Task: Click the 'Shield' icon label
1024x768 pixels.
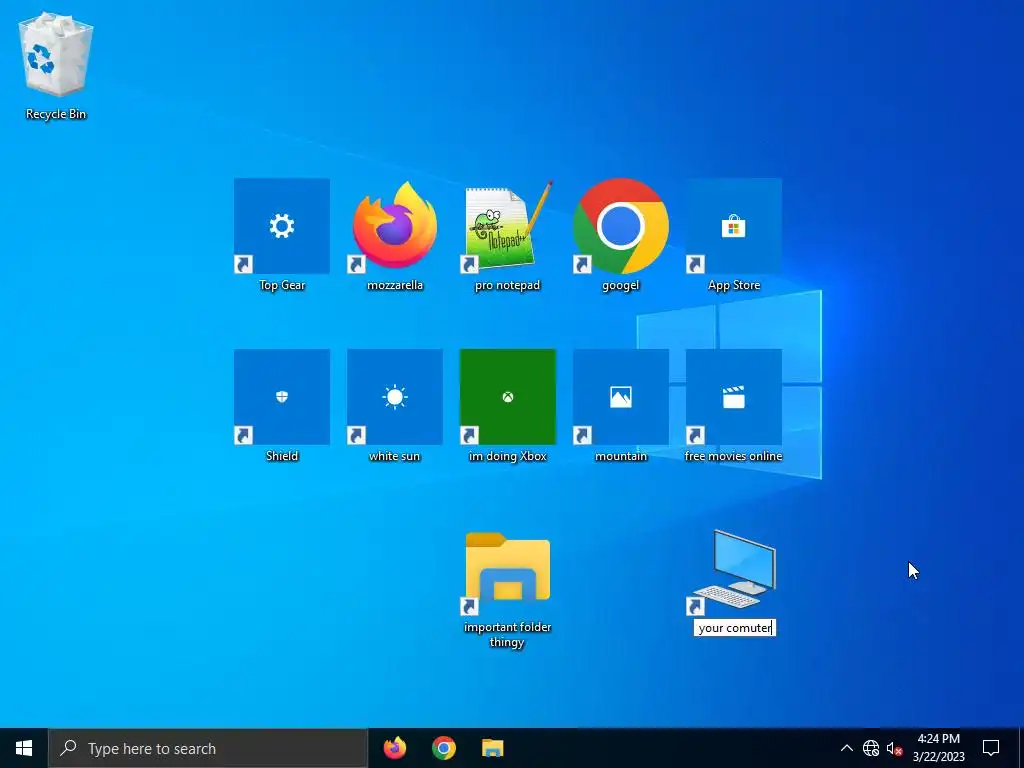Action: [281, 456]
